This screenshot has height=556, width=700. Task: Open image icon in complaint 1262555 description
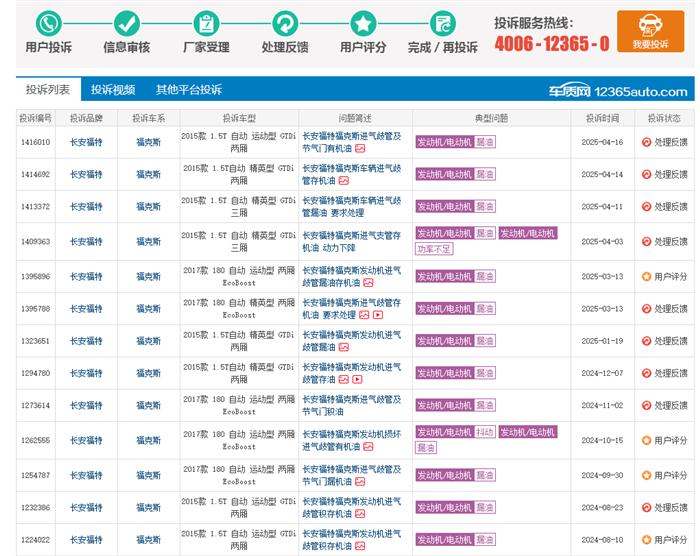(368, 447)
